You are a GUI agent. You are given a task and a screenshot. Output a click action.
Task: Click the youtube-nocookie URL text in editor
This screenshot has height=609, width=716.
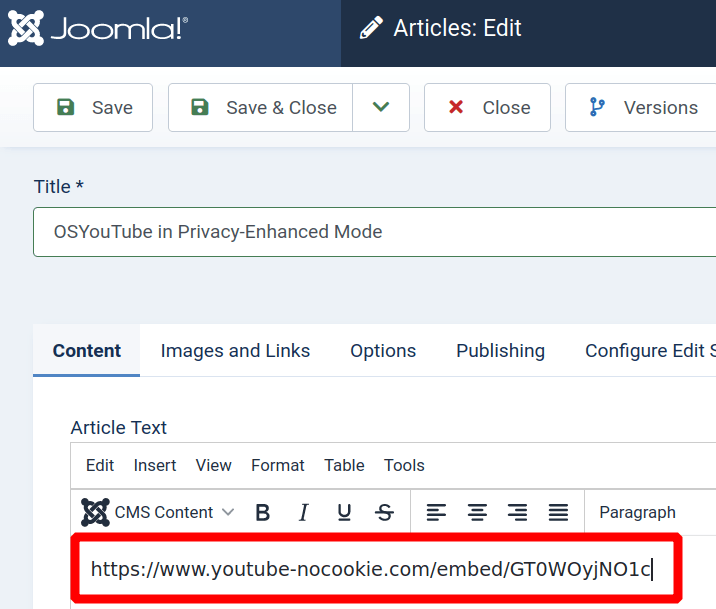tap(371, 569)
